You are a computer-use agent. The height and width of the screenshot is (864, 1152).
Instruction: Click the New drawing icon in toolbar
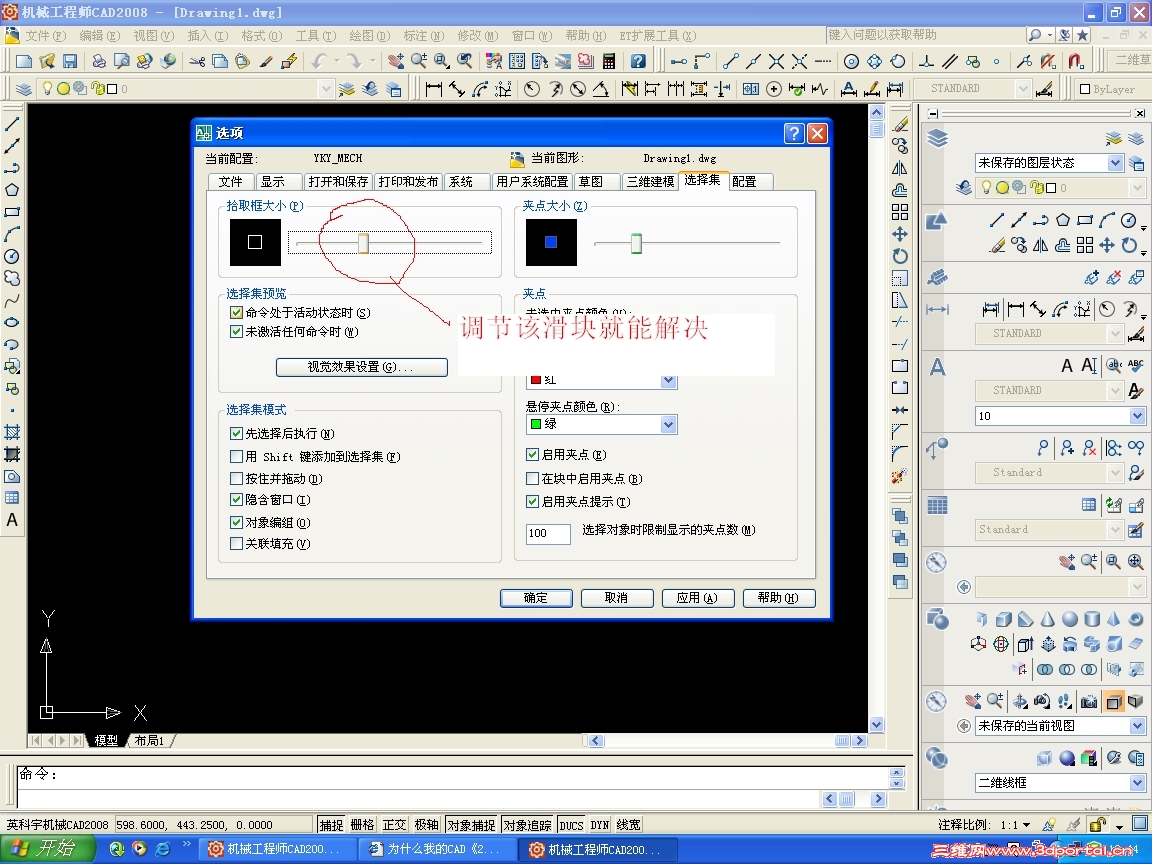[x=24, y=62]
